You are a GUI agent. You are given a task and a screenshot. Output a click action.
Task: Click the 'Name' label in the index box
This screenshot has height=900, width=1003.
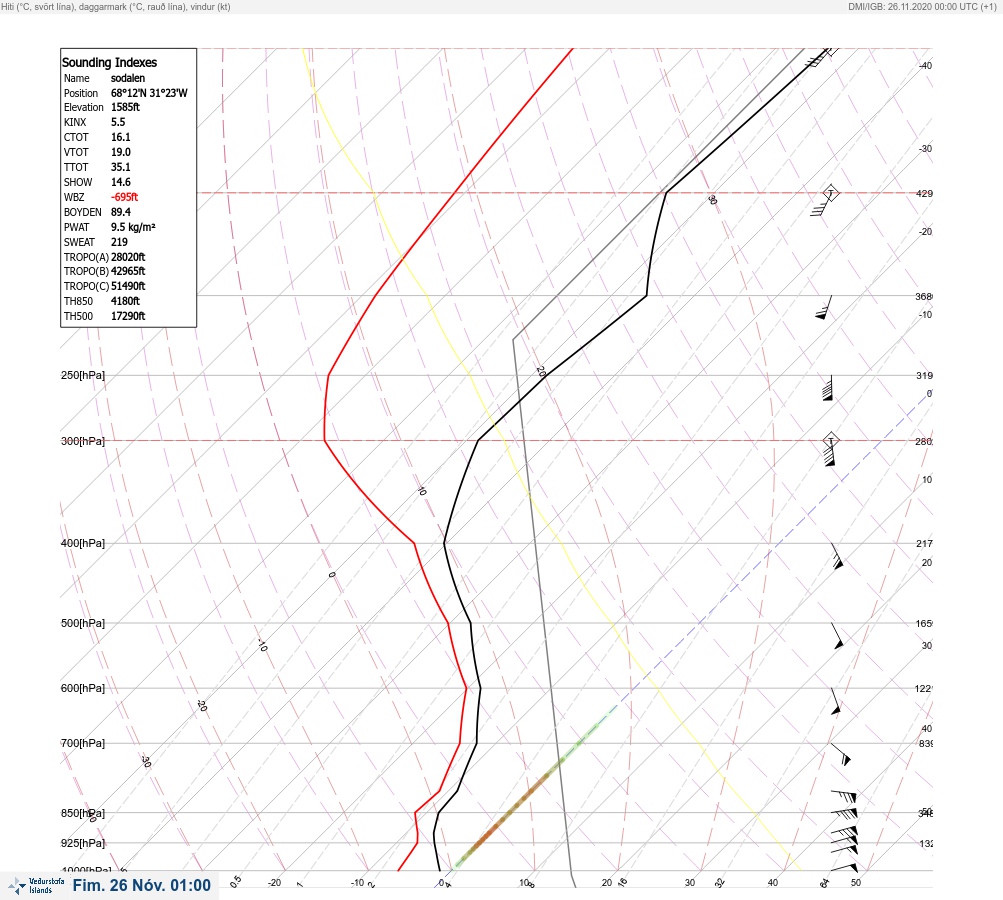tap(77, 78)
